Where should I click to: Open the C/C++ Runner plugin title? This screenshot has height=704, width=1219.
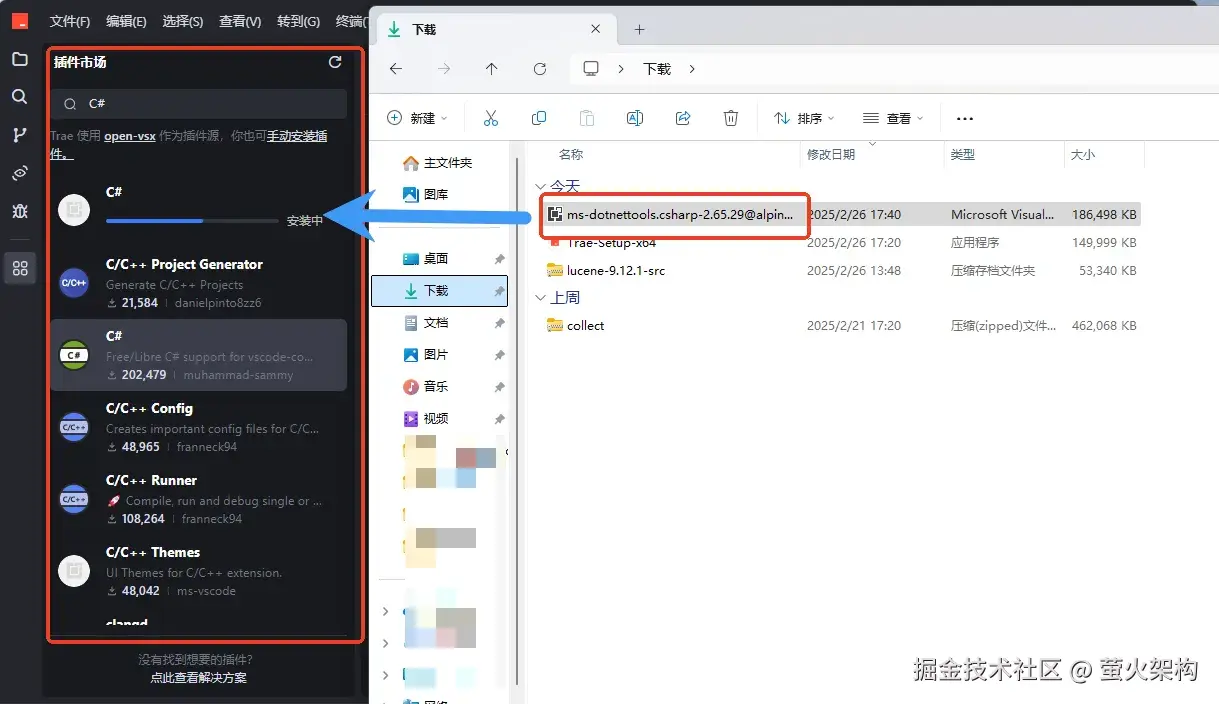pos(151,480)
